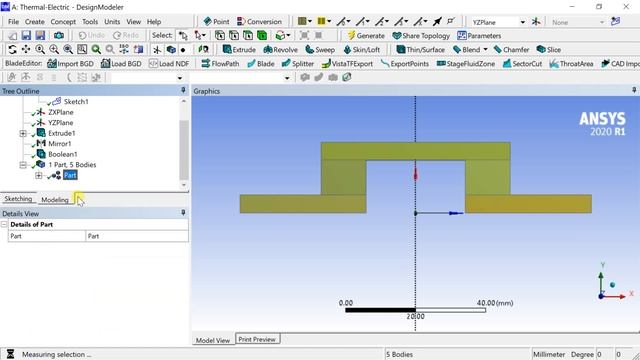
Task: Collapse the 1 Part, 5 Bodies node
Action: [x=23, y=165]
